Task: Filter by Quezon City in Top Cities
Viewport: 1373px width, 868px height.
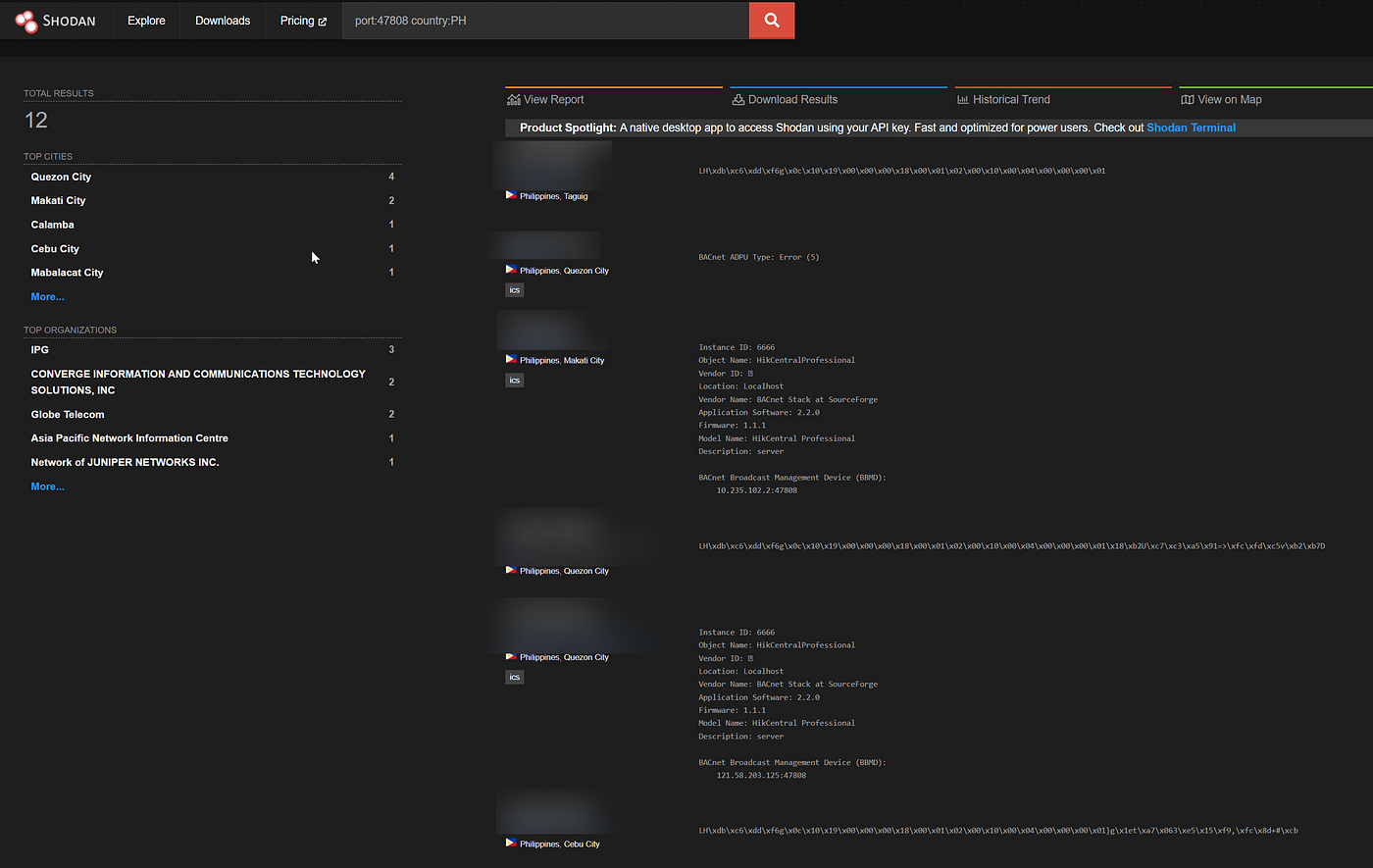Action: pos(61,177)
